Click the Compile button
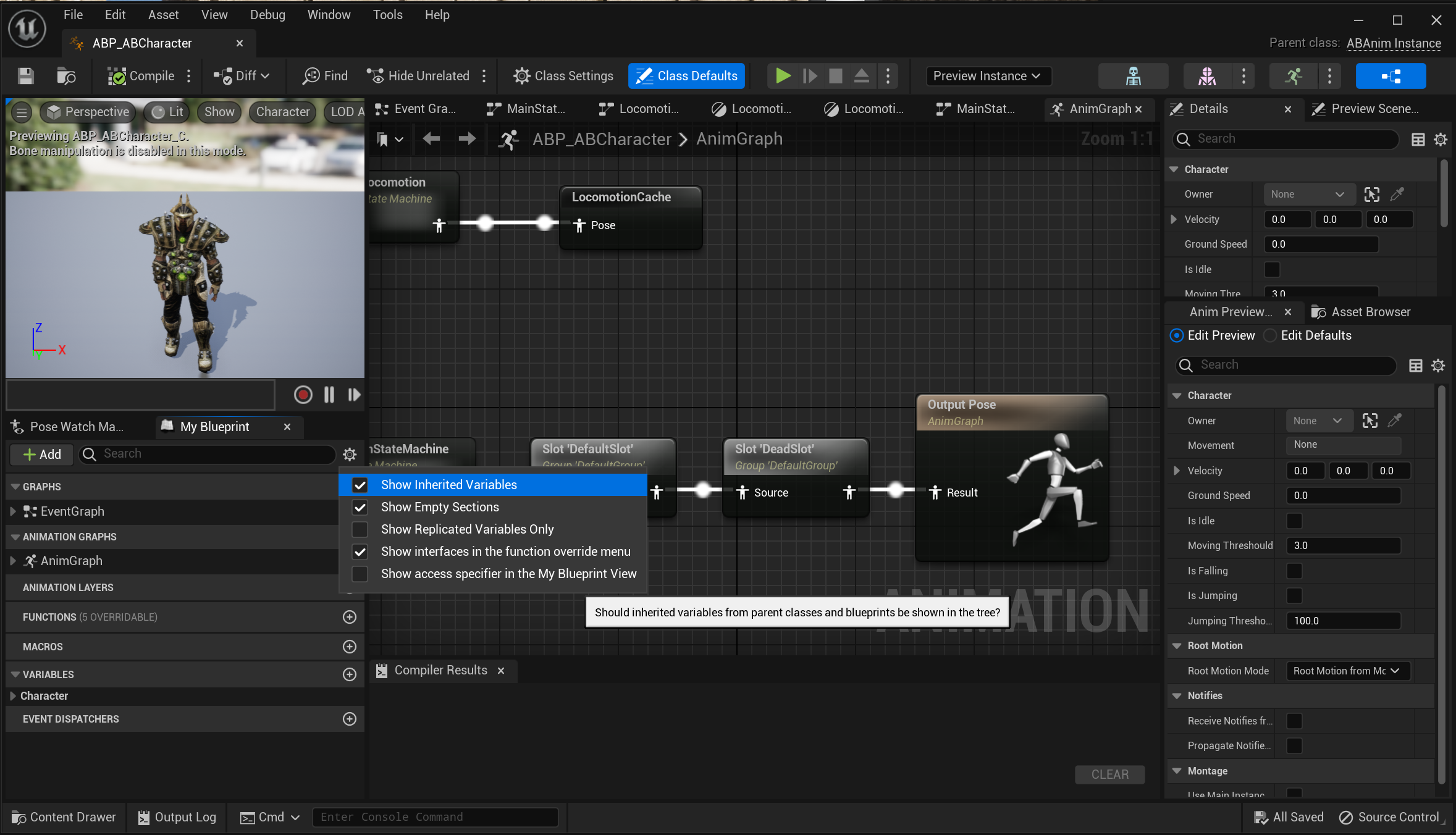Image resolution: width=1456 pixels, height=835 pixels. pos(141,76)
